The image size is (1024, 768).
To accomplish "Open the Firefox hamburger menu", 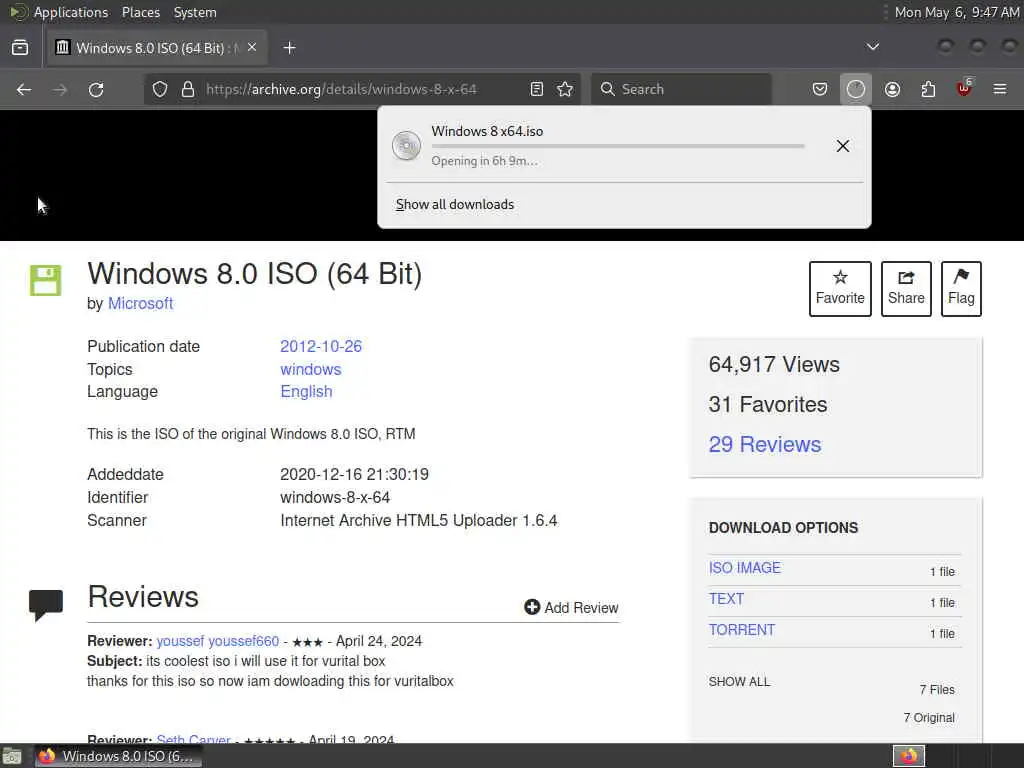I will (x=1000, y=89).
